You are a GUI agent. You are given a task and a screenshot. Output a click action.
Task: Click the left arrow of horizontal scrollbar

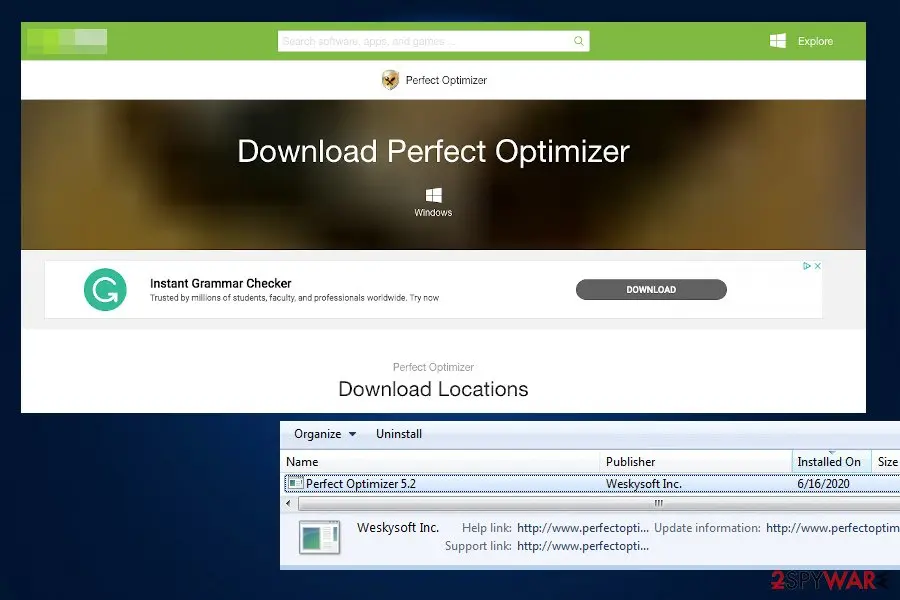288,504
